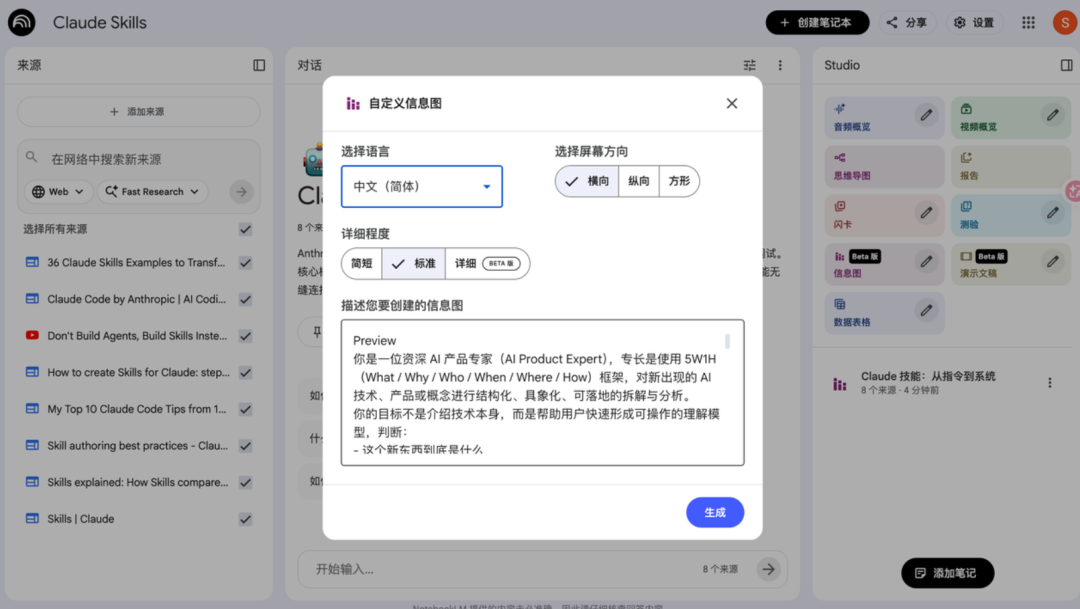Open the 中文（简体）language dropdown

coord(422,186)
